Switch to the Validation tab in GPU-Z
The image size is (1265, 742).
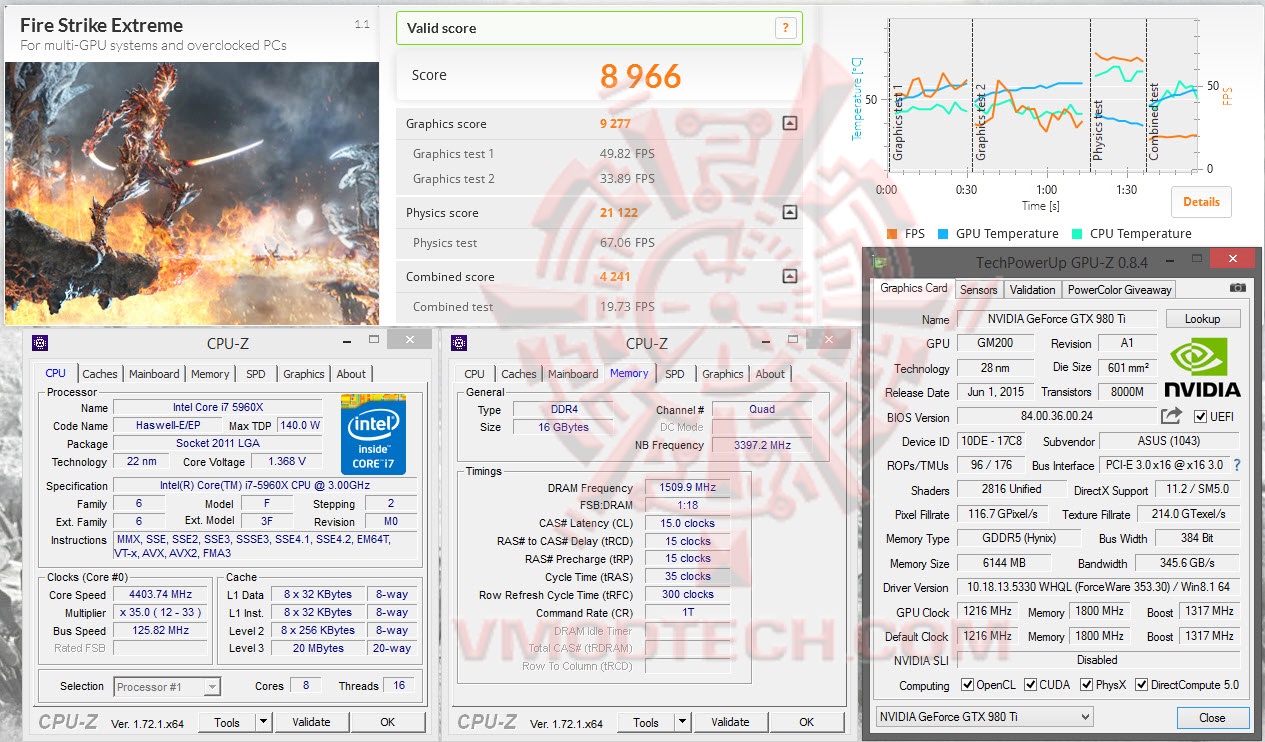1033,290
